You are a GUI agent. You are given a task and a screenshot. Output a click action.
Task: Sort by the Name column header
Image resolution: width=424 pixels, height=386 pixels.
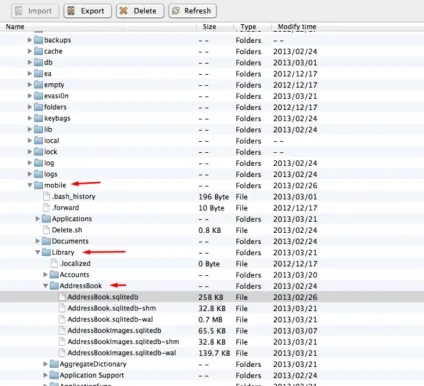coord(15,27)
